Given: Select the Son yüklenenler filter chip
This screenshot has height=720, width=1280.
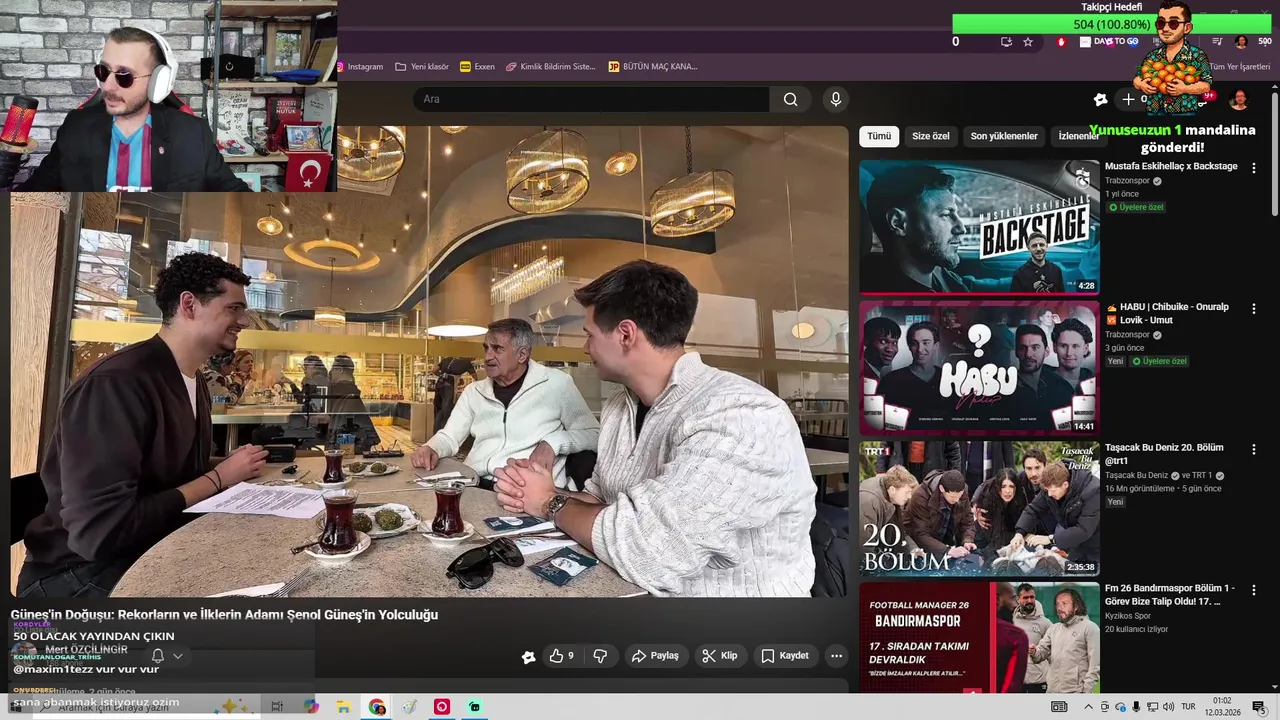Looking at the screenshot, I should [x=1004, y=136].
